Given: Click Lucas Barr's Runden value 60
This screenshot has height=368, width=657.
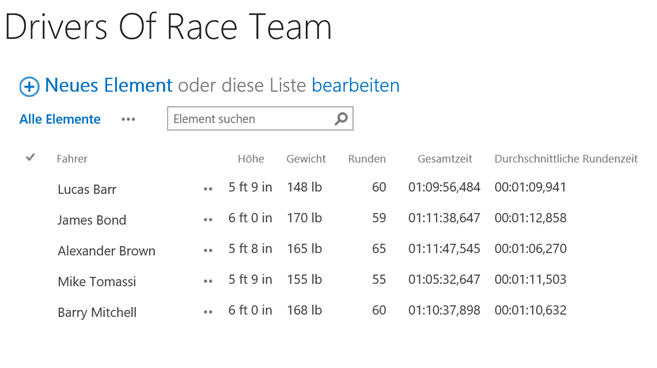Looking at the screenshot, I should pos(379,187).
